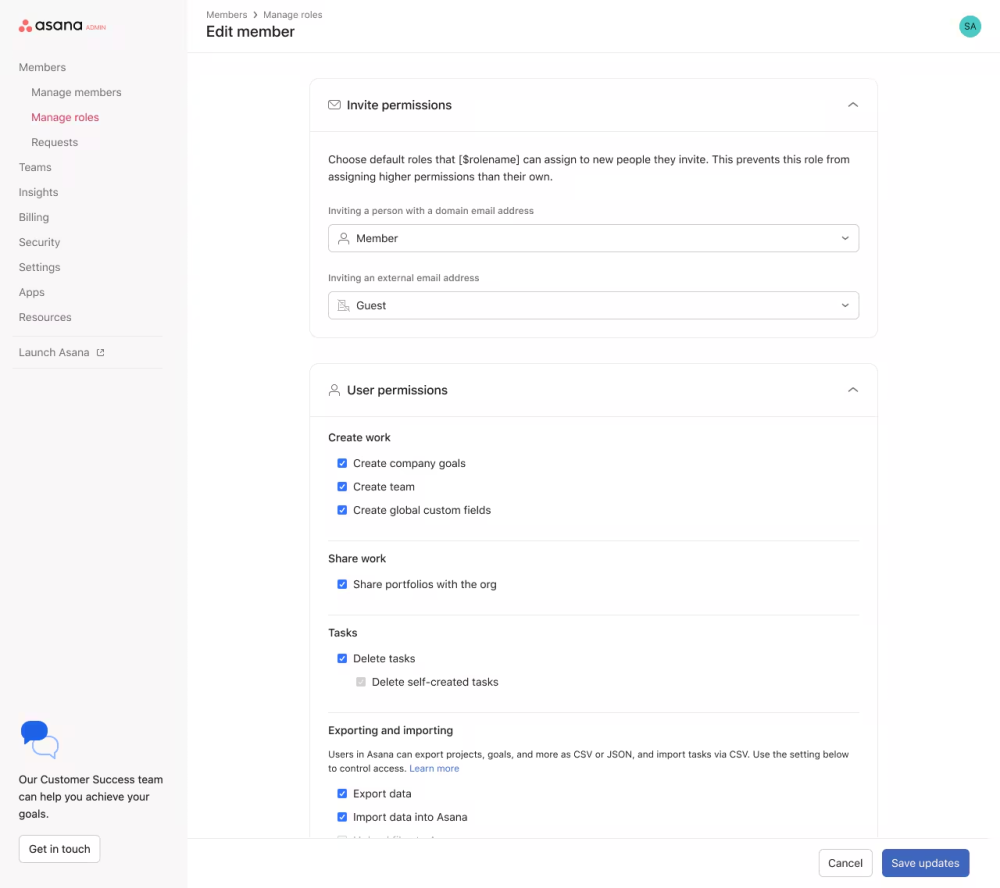The image size is (1000, 888).
Task: Click the chat bubbles Customer Success icon
Action: click(40, 739)
